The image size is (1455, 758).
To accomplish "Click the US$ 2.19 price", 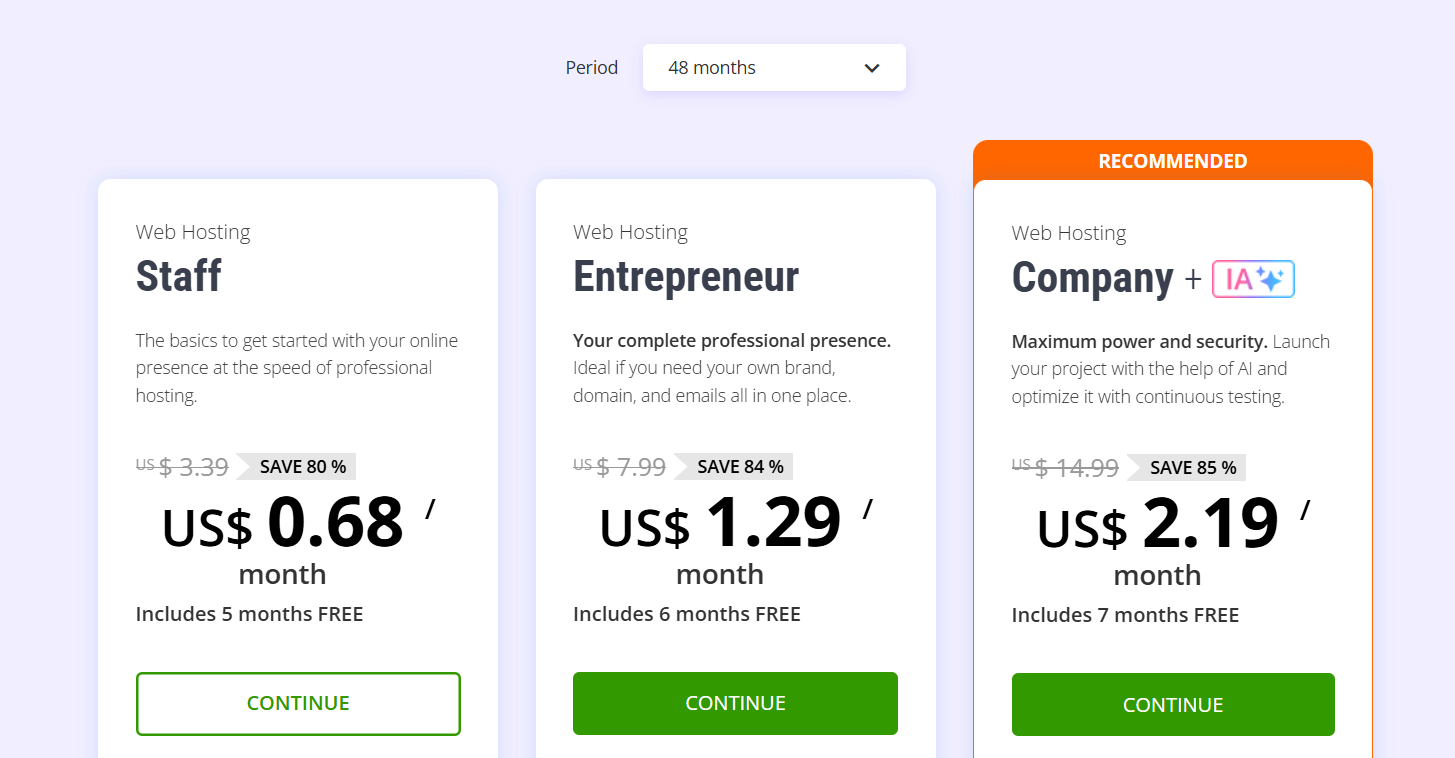I will [x=1158, y=525].
